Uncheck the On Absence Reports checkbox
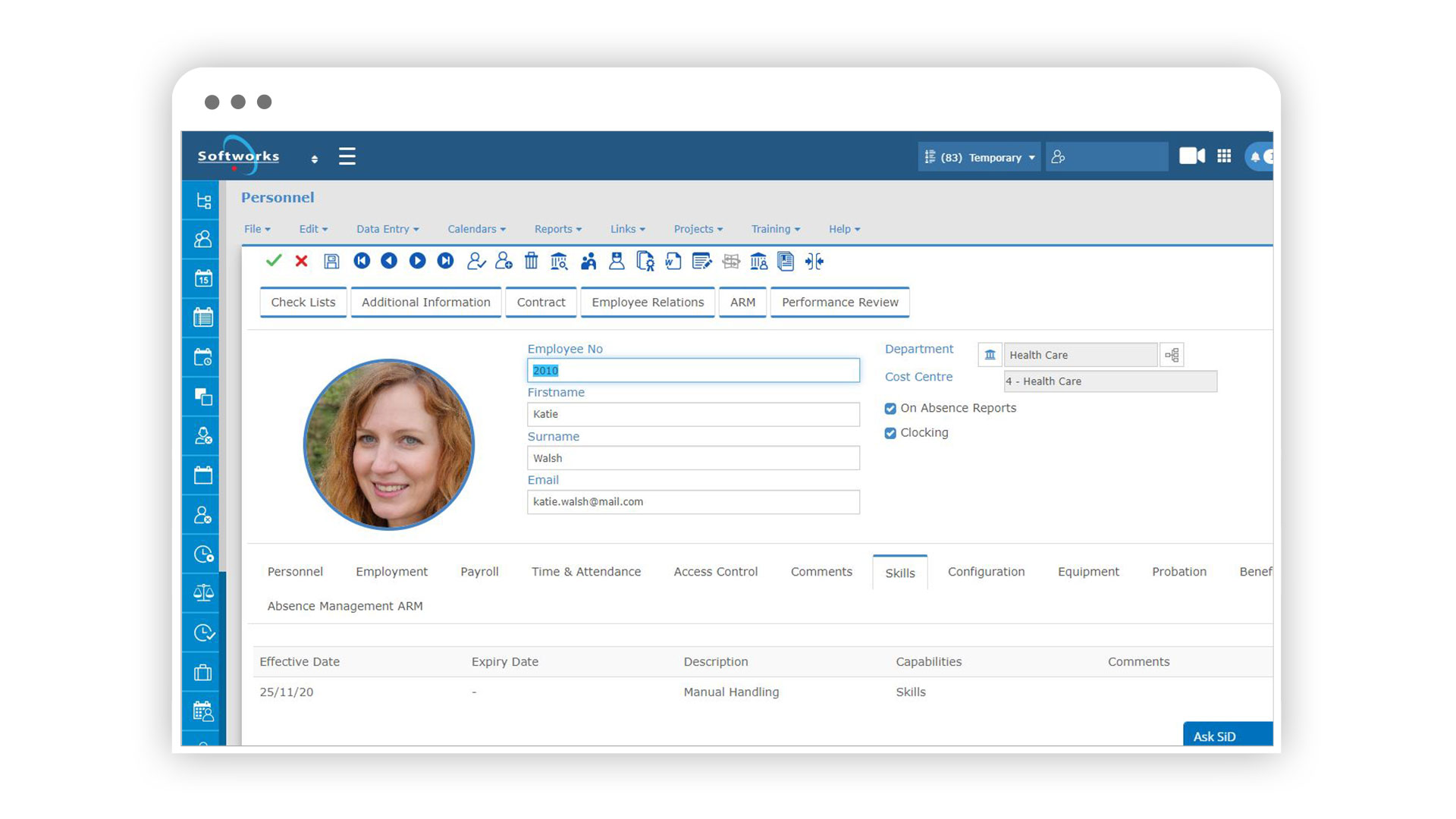The width and height of the screenshot is (1456, 819). point(890,408)
